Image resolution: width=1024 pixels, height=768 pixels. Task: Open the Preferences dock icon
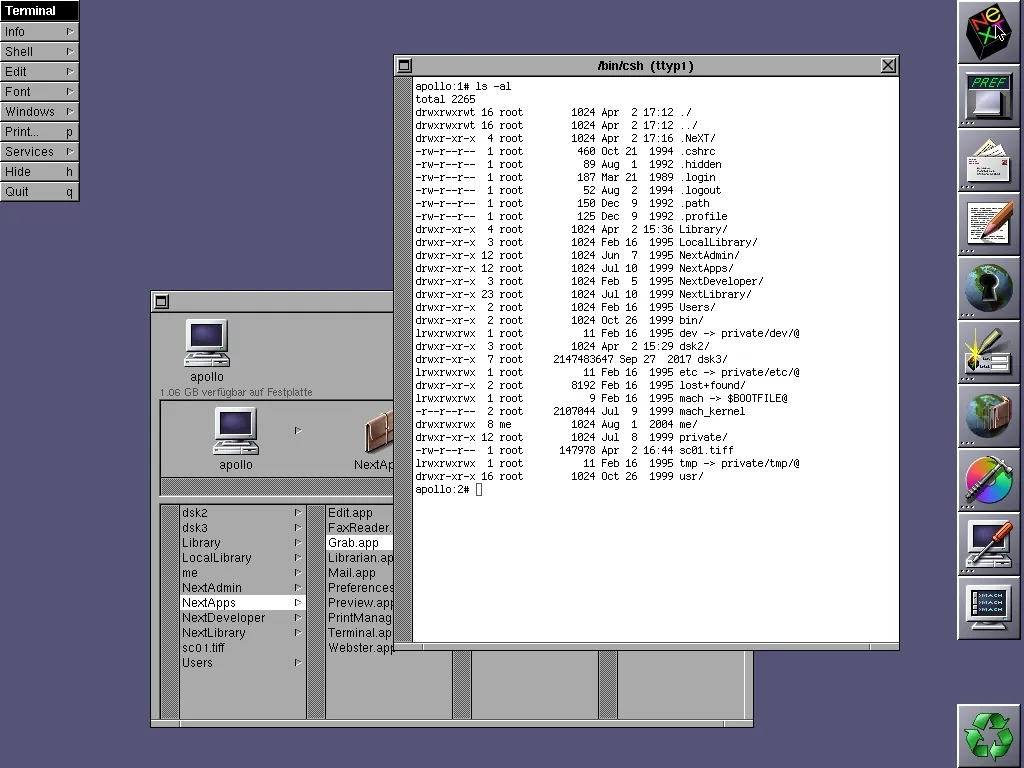click(x=989, y=96)
